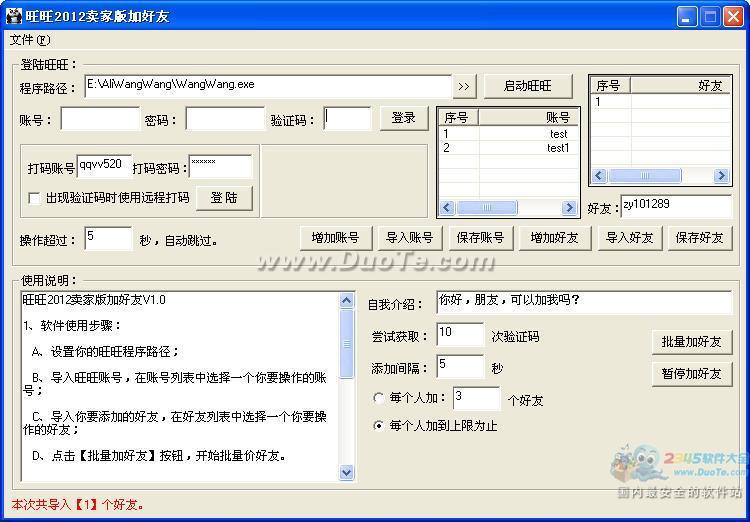
Task: Click the 操作超过 seconds field
Action: click(108, 238)
